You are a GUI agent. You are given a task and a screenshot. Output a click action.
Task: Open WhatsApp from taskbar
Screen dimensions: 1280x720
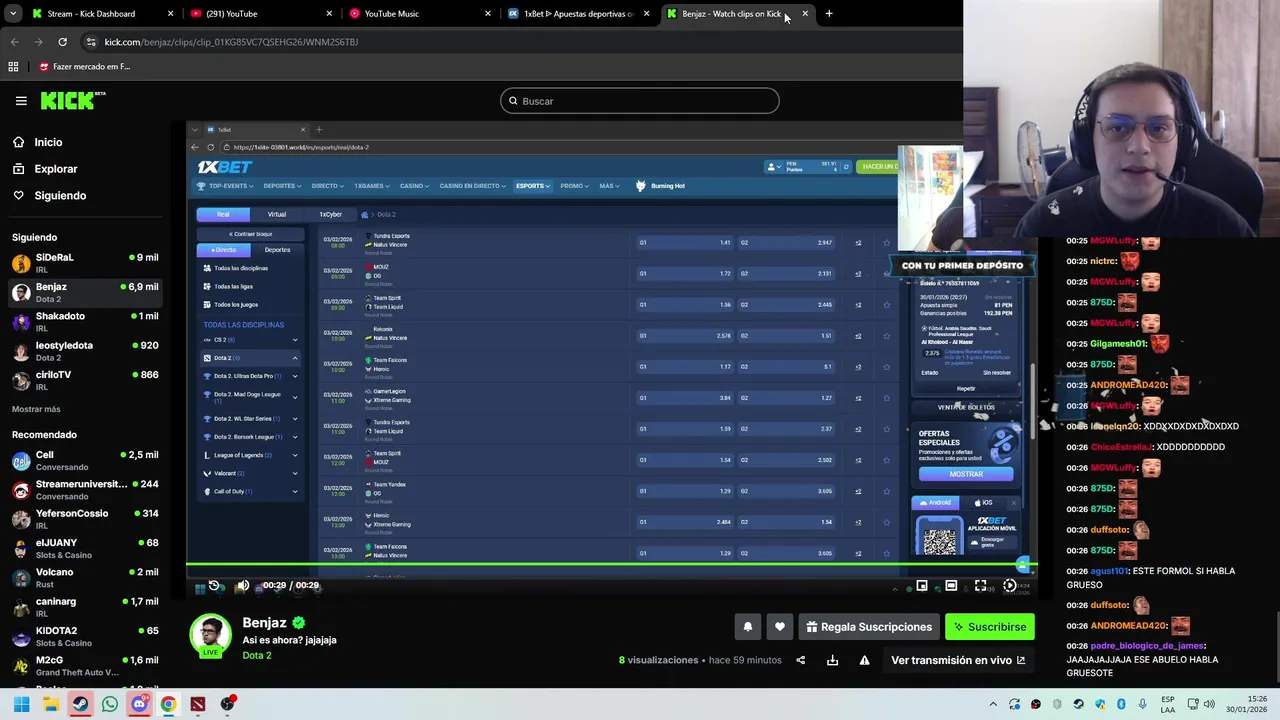[110, 704]
